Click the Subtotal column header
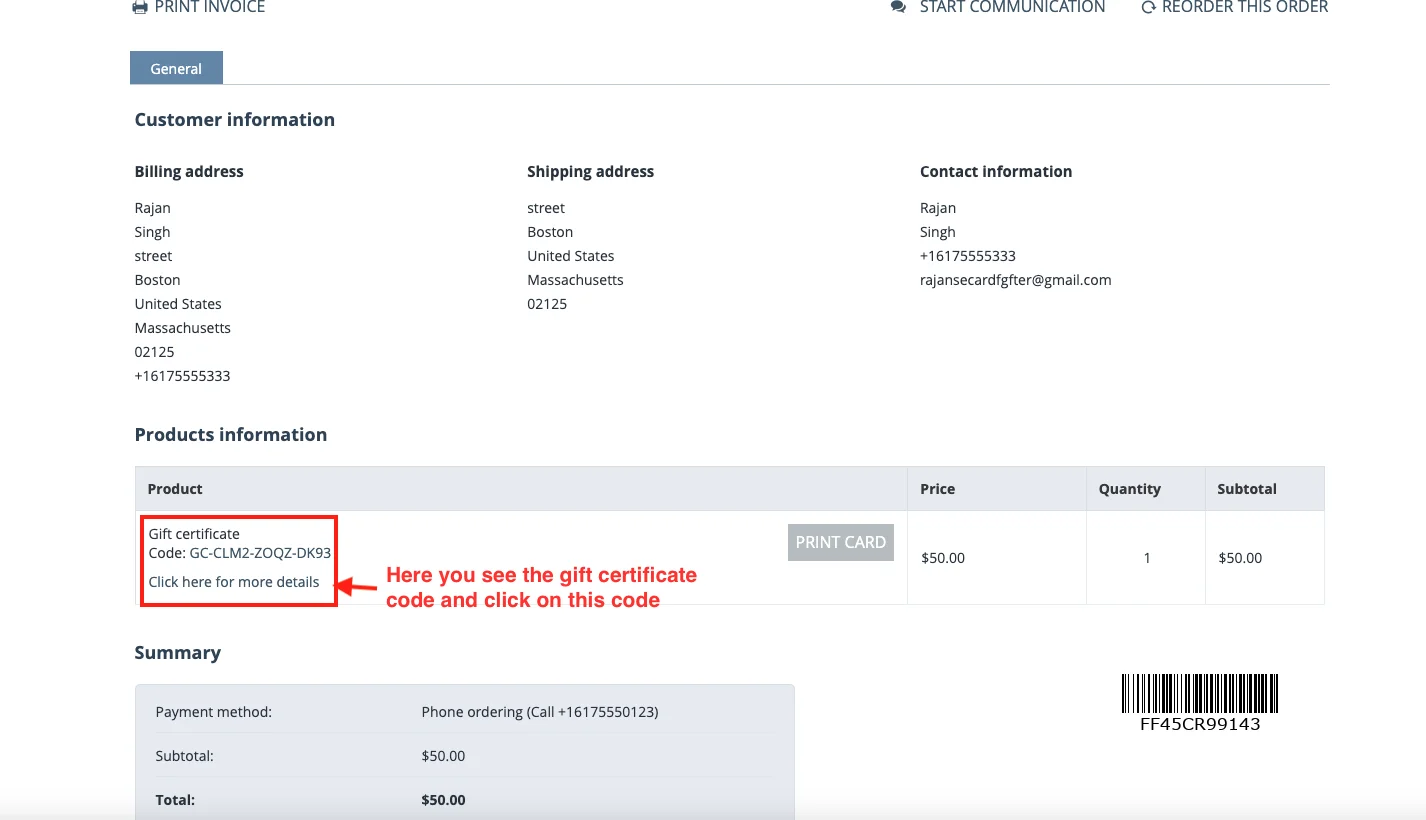The image size is (1426, 820). pyautogui.click(x=1246, y=489)
